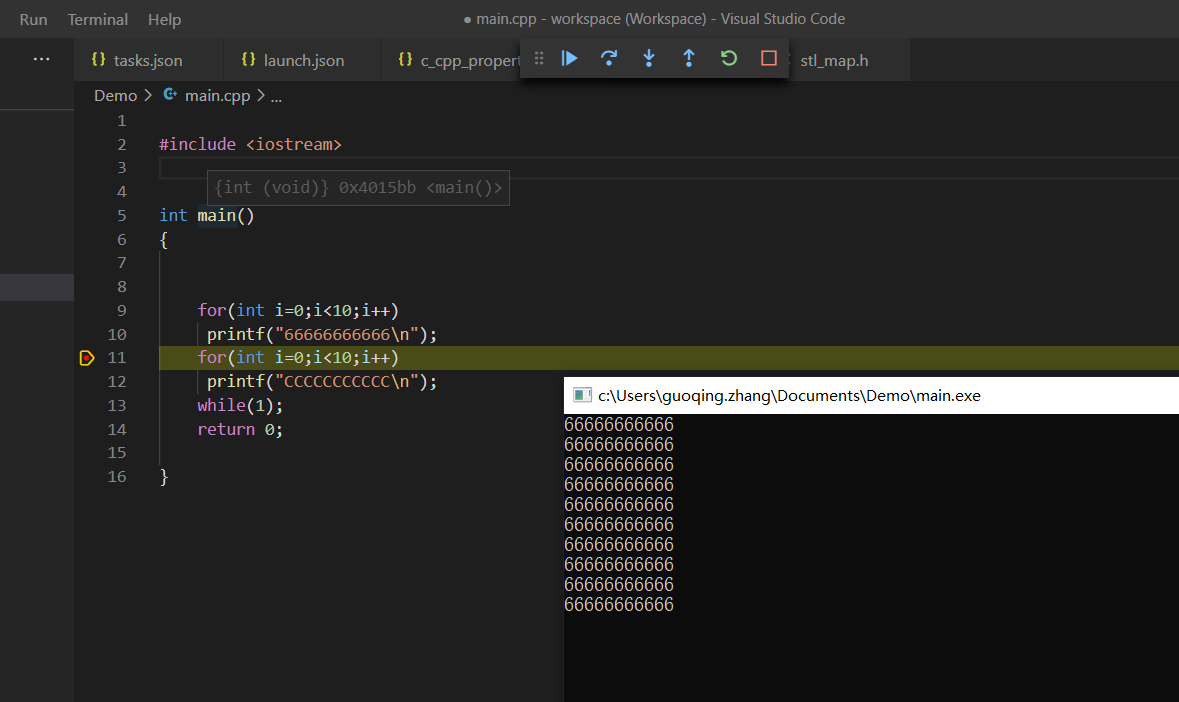The width and height of the screenshot is (1179, 702).
Task: Switch to the c_cpp_properties tab
Action: [x=451, y=60]
